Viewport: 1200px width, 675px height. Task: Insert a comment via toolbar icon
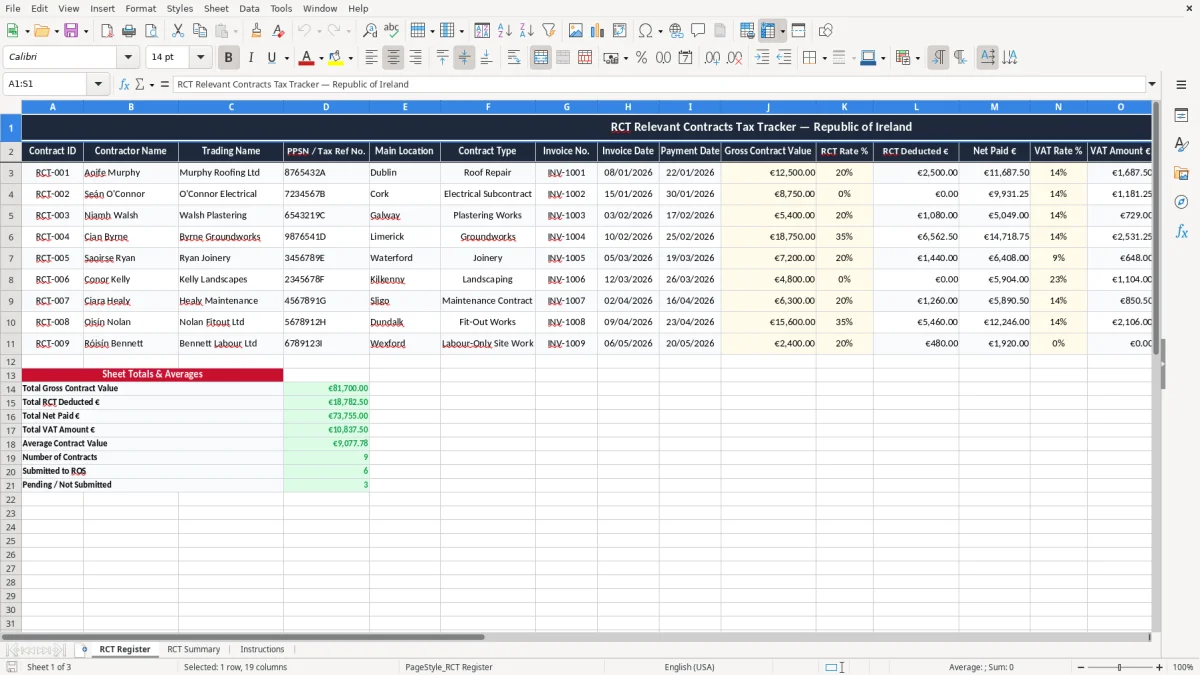698,31
